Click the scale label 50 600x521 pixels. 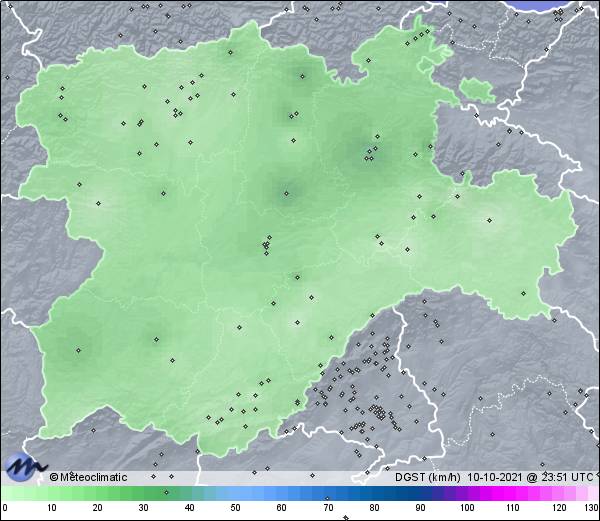(235, 508)
